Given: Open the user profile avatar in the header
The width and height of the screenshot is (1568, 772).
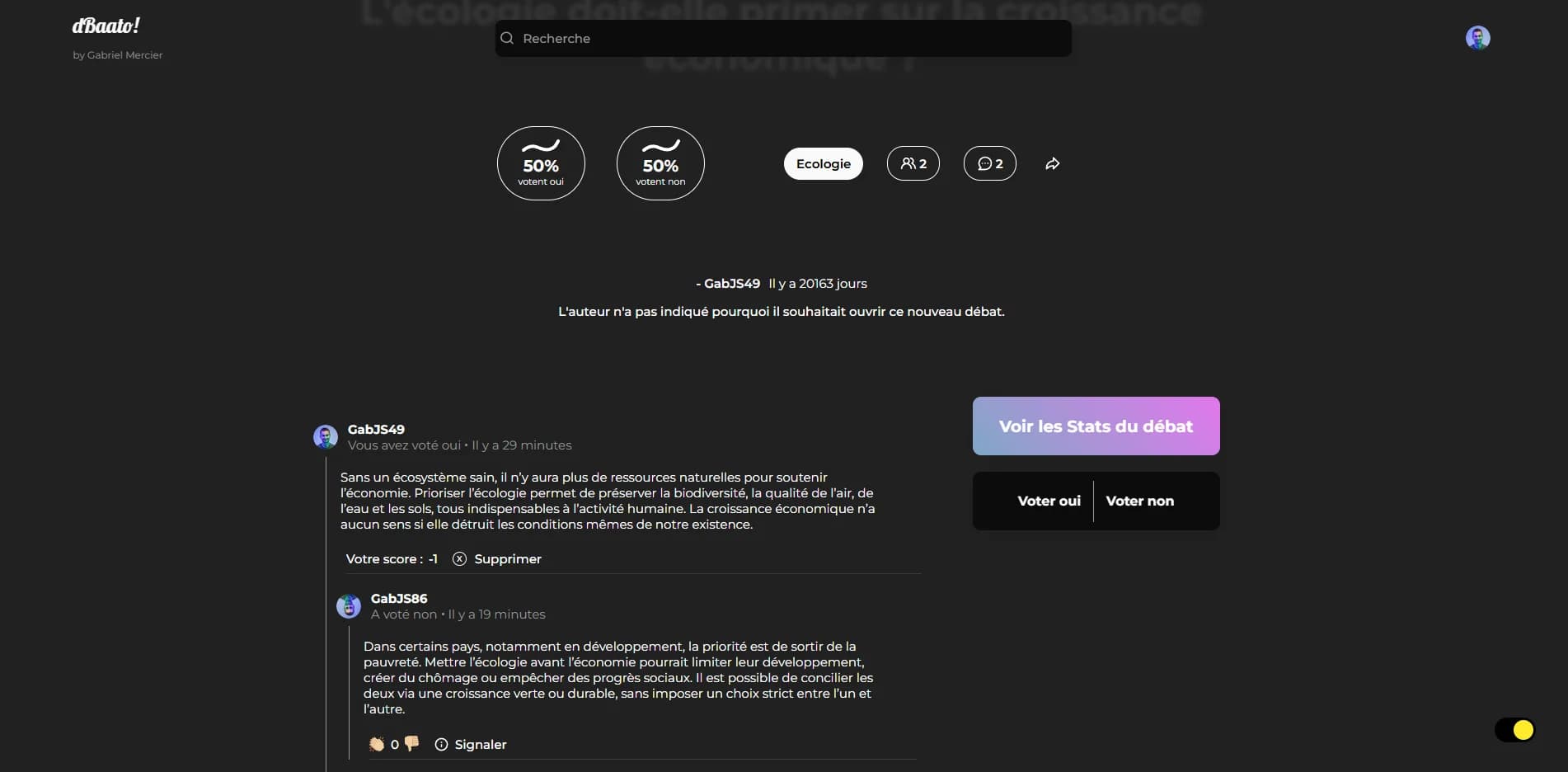Looking at the screenshot, I should click(x=1477, y=38).
